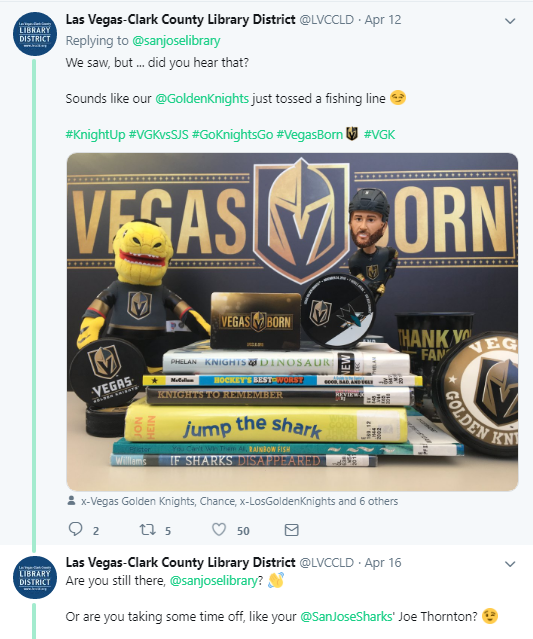Viewport: 533px width, 639px height.
Task: Follow the @sanjoselibrary reply link
Action: pos(176,41)
